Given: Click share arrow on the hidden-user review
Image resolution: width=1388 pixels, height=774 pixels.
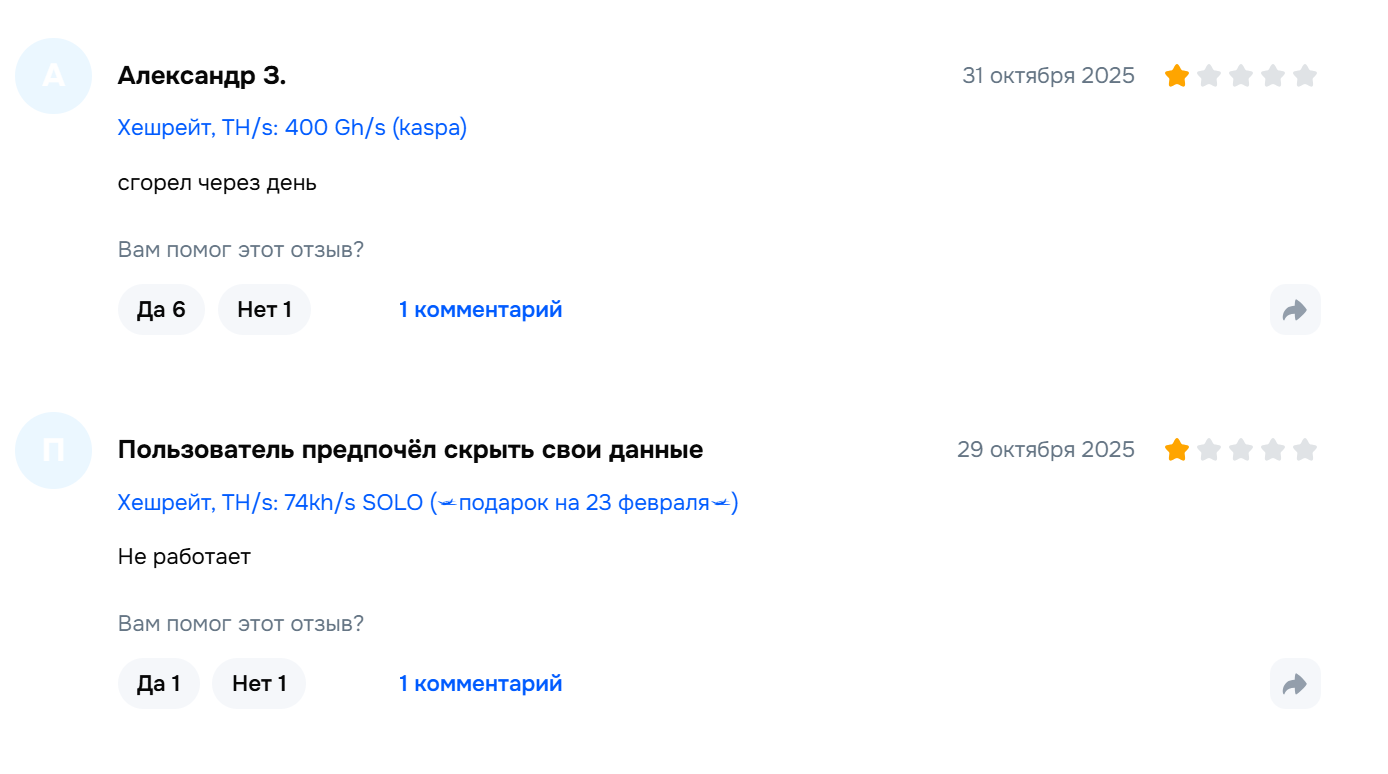Looking at the screenshot, I should click(x=1295, y=684).
